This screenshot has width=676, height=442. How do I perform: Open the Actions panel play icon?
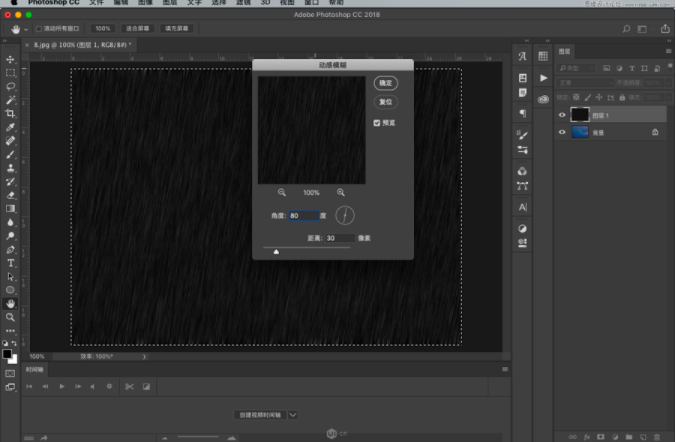(543, 77)
